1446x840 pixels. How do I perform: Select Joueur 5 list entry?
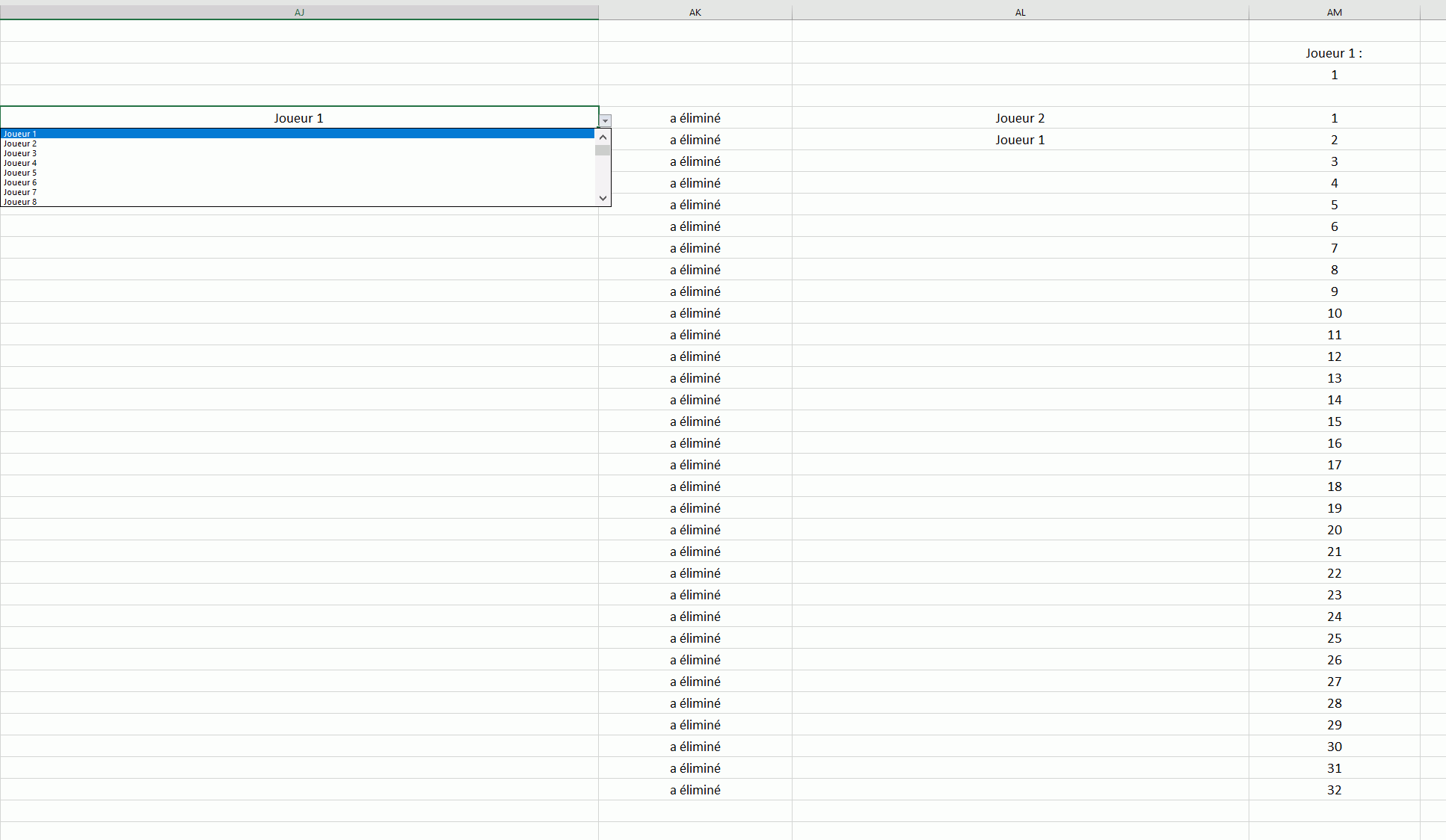point(20,173)
